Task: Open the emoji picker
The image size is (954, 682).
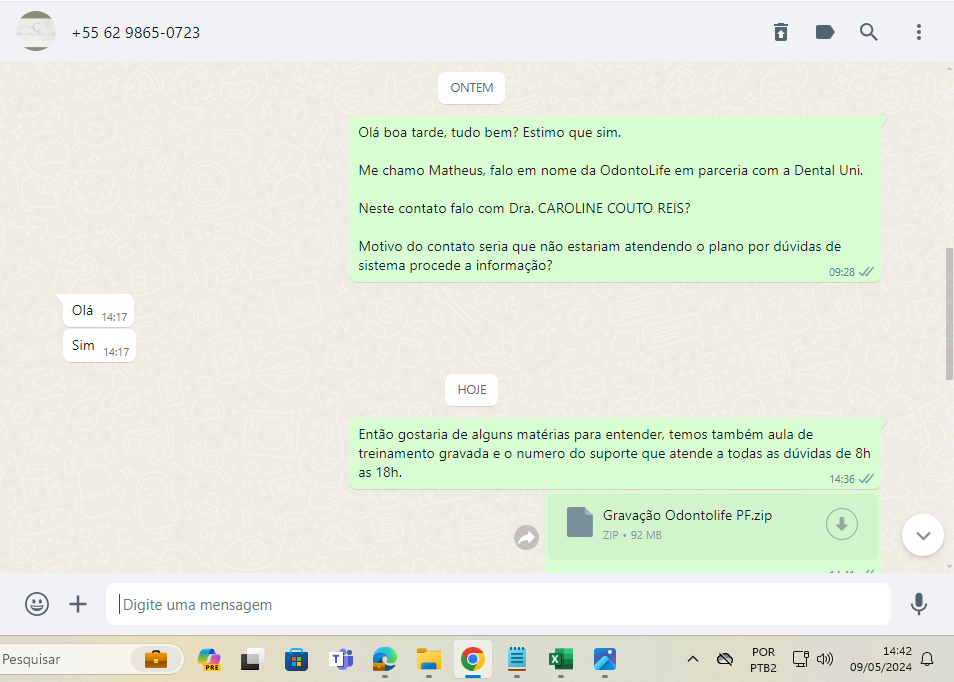Action: click(37, 604)
